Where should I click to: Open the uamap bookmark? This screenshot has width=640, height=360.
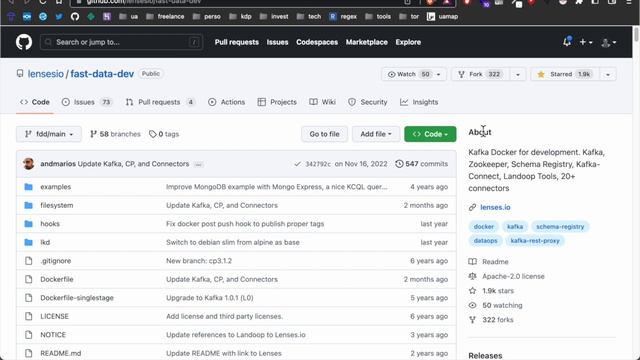coord(442,17)
